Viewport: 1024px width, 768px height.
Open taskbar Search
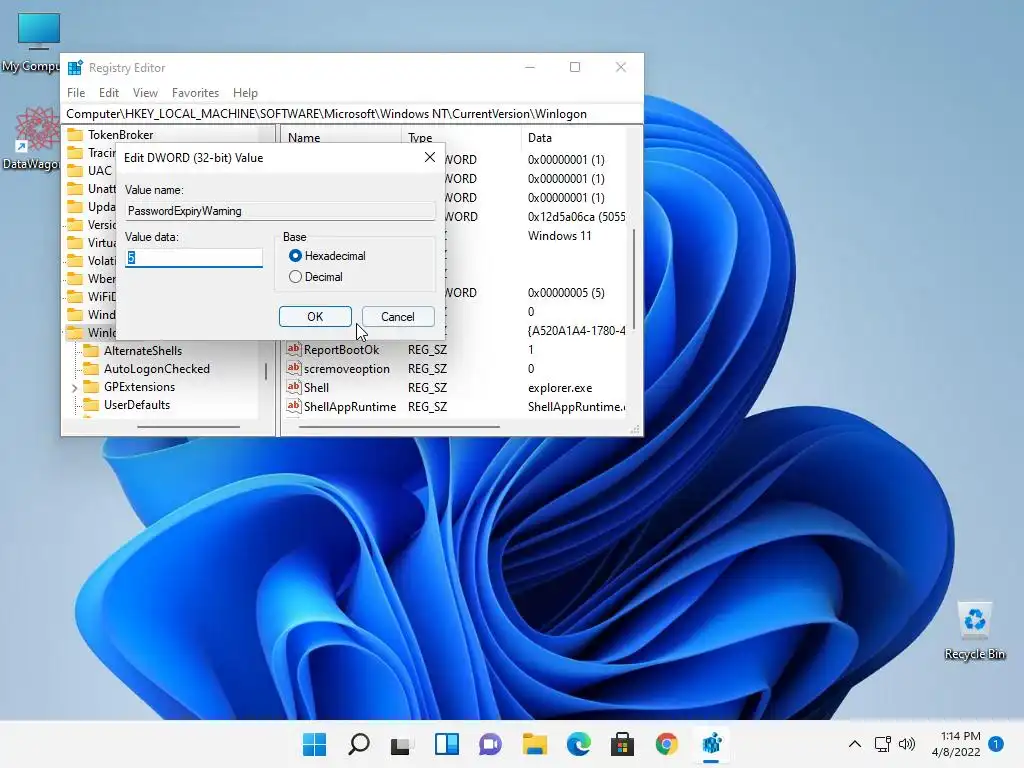click(x=359, y=744)
